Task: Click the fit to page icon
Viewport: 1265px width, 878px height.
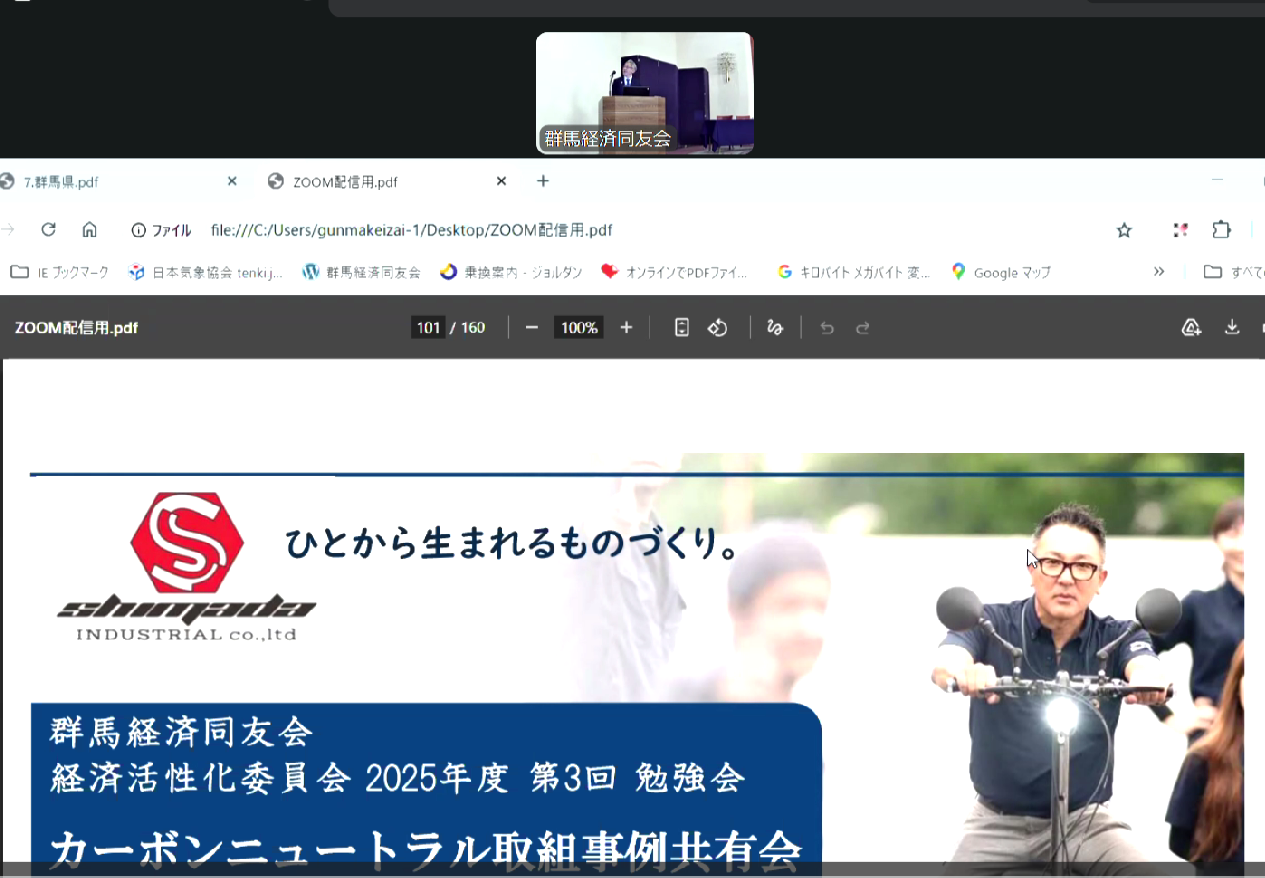Action: click(682, 328)
